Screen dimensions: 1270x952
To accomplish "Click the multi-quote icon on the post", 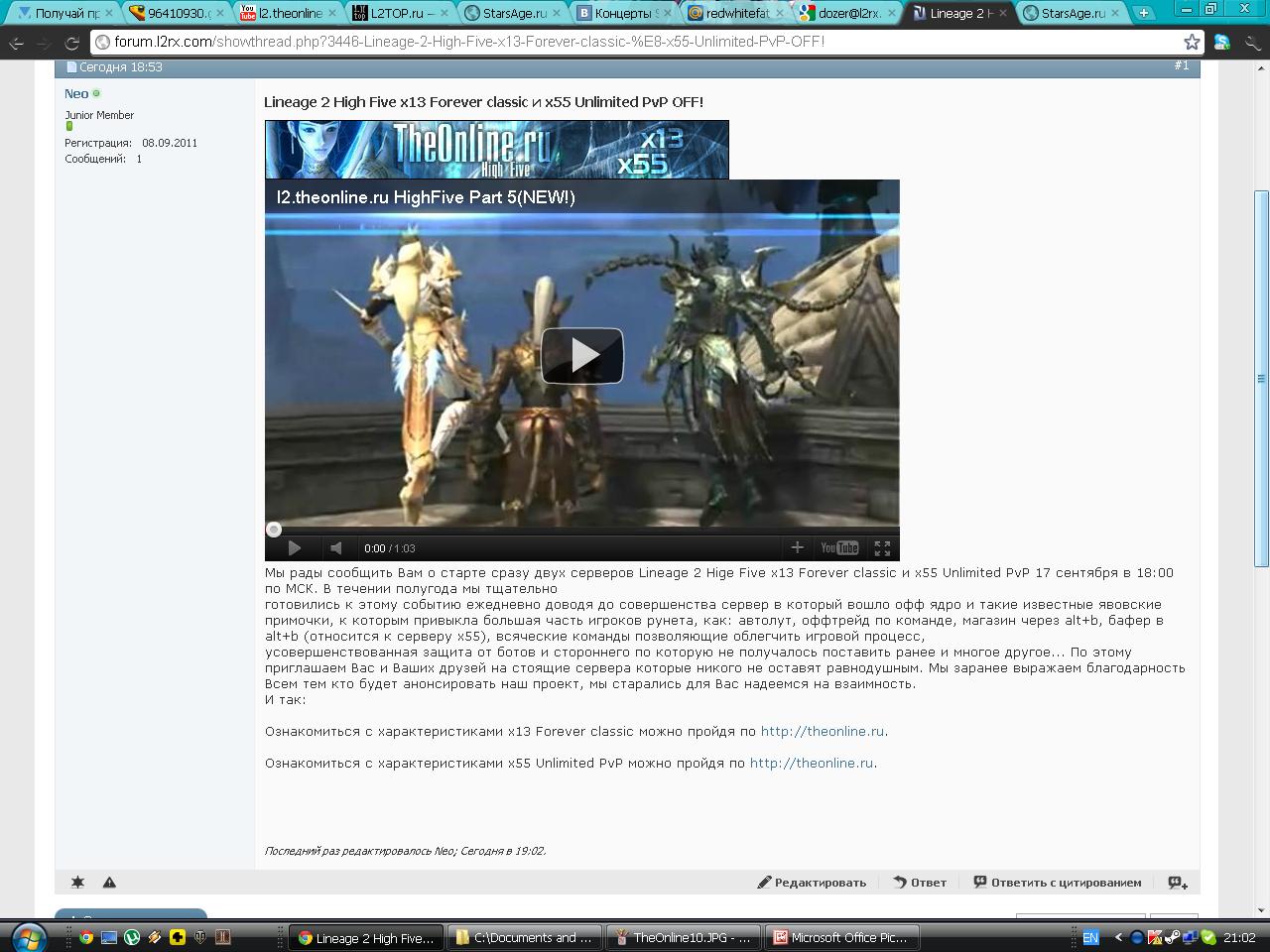I will [1178, 883].
